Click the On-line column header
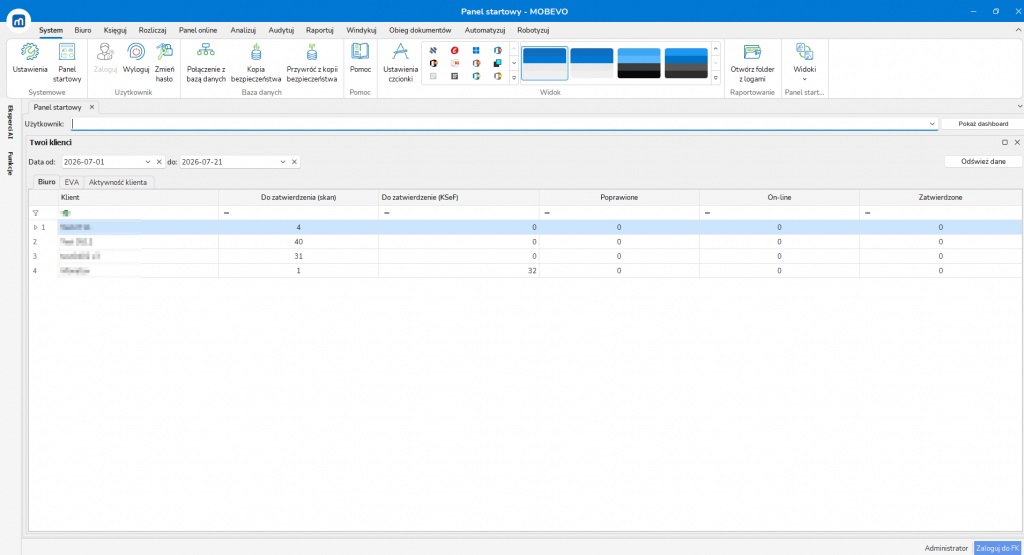The image size is (1024, 555). (779, 197)
